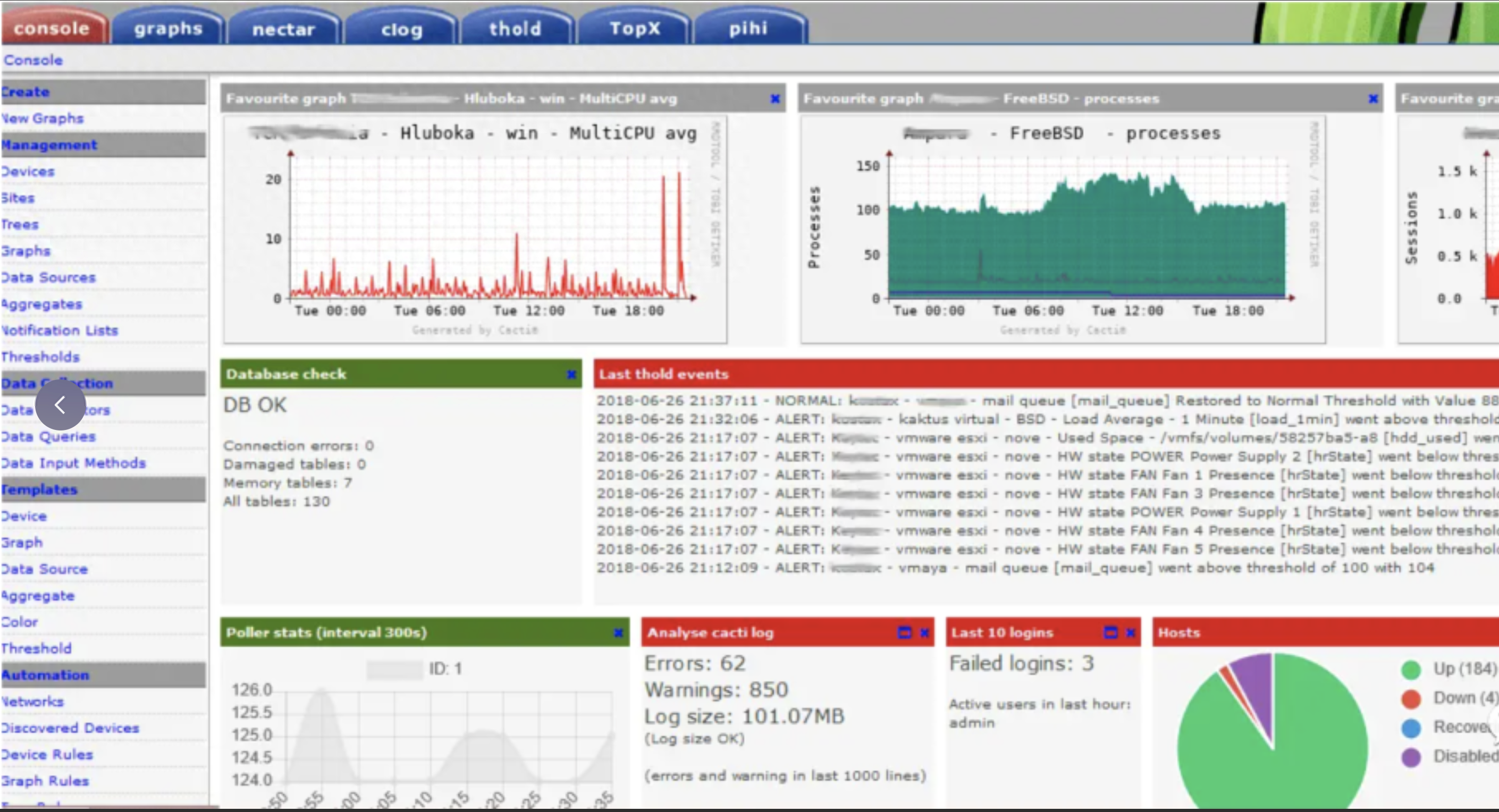Toggle Down hosts legend marker

click(1411, 699)
